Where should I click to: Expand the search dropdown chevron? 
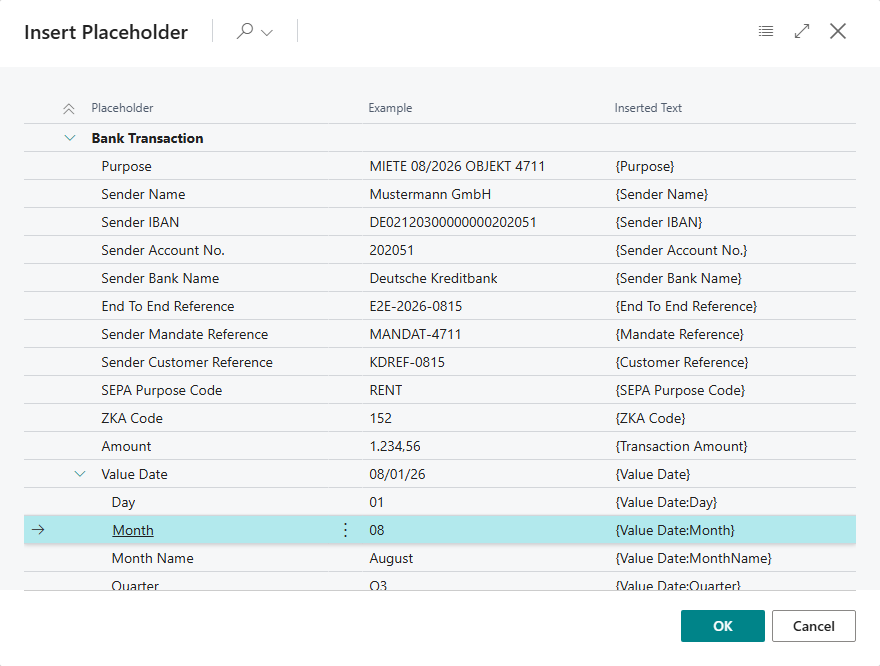[267, 33]
